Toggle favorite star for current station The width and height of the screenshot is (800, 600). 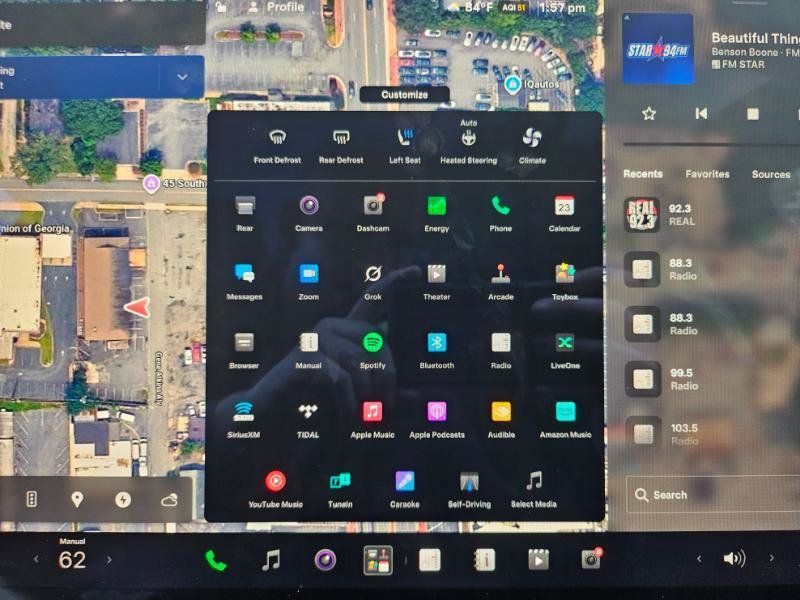(x=649, y=113)
